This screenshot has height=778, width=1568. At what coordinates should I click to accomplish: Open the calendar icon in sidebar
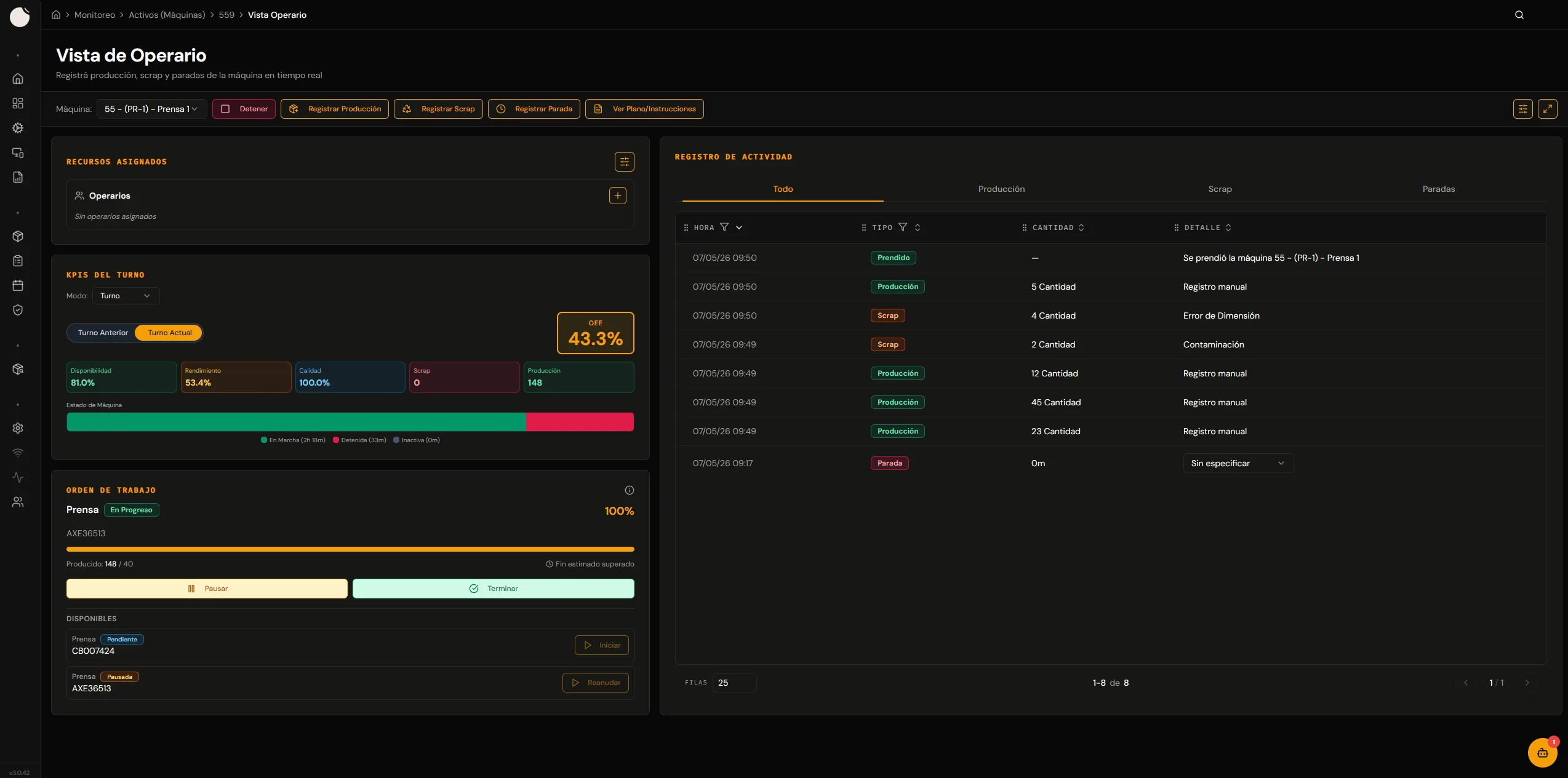18,285
